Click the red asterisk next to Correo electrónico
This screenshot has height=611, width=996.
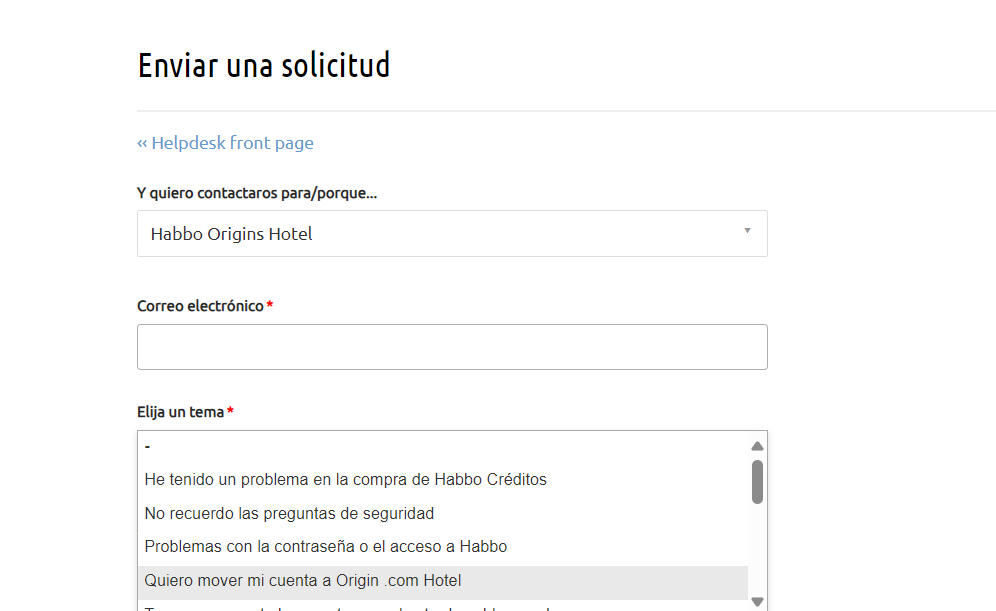click(x=268, y=305)
